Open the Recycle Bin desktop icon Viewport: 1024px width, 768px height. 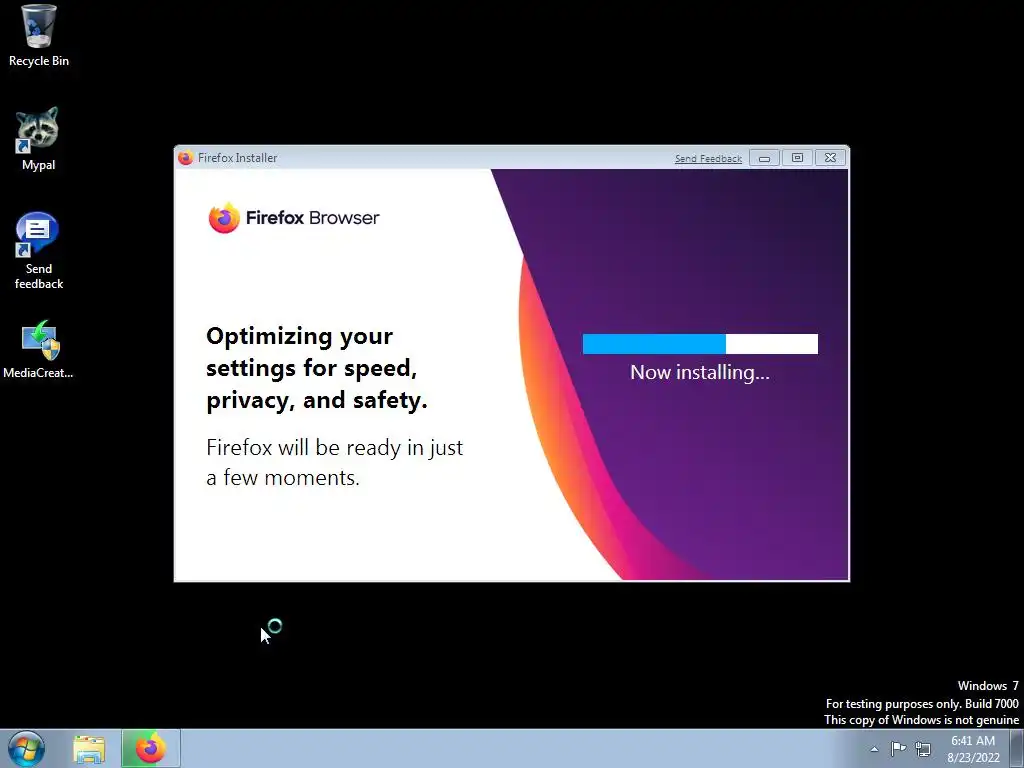click(x=39, y=35)
